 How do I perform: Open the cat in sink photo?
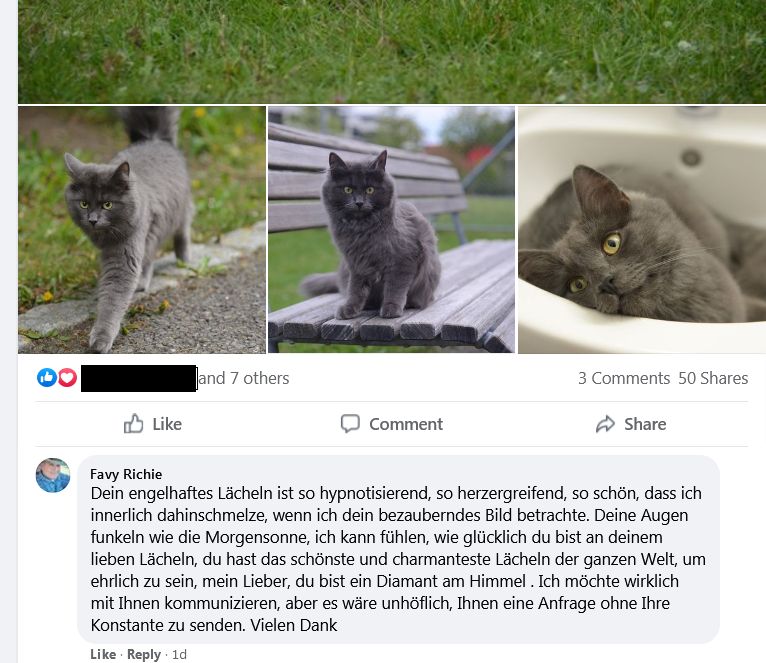tap(642, 230)
